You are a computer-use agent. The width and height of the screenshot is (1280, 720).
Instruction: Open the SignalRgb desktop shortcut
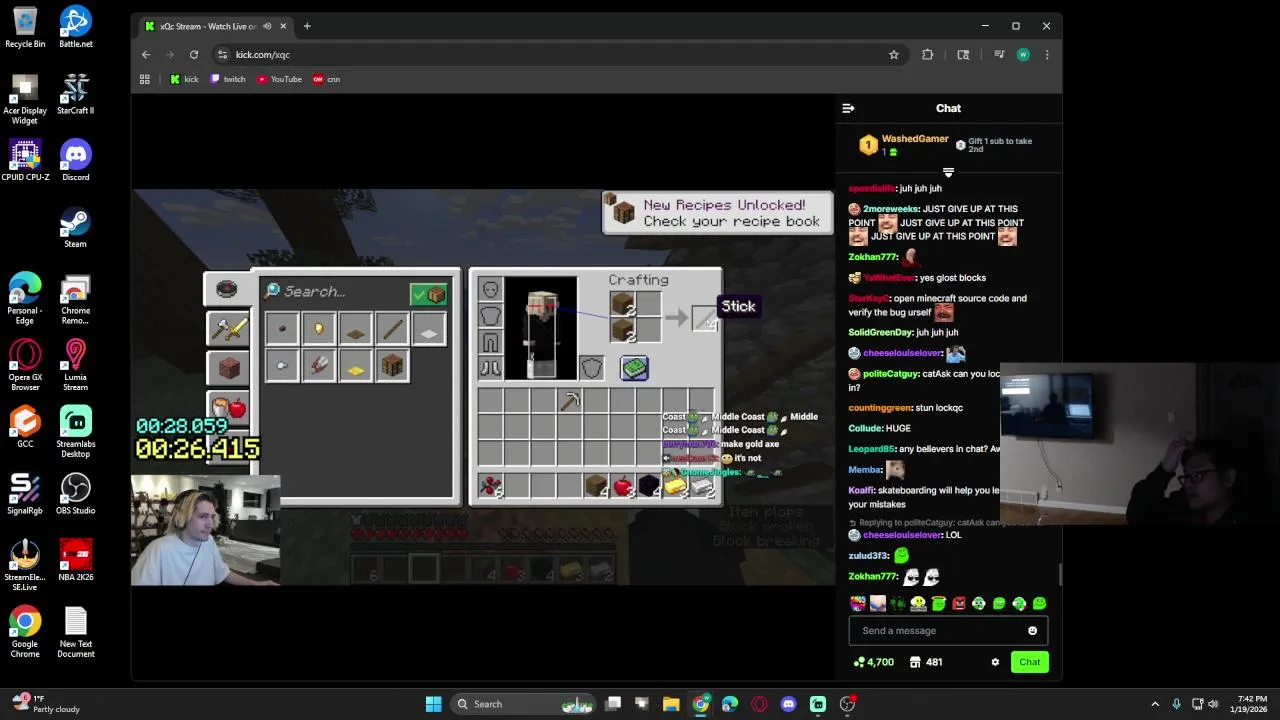25,495
